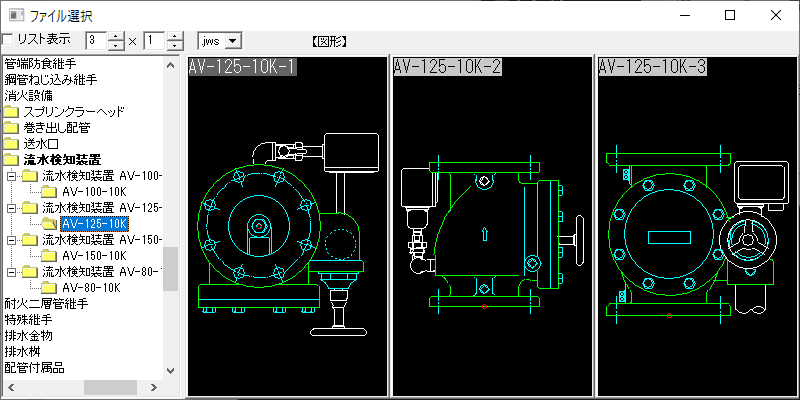Click the 流水検知装置 parent folder icon

11,160
